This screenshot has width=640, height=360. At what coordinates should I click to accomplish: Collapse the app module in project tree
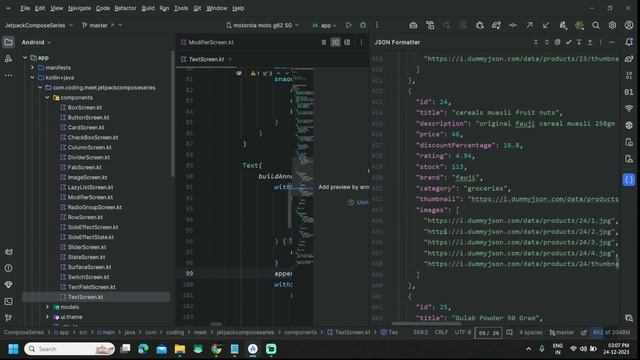(x=25, y=58)
